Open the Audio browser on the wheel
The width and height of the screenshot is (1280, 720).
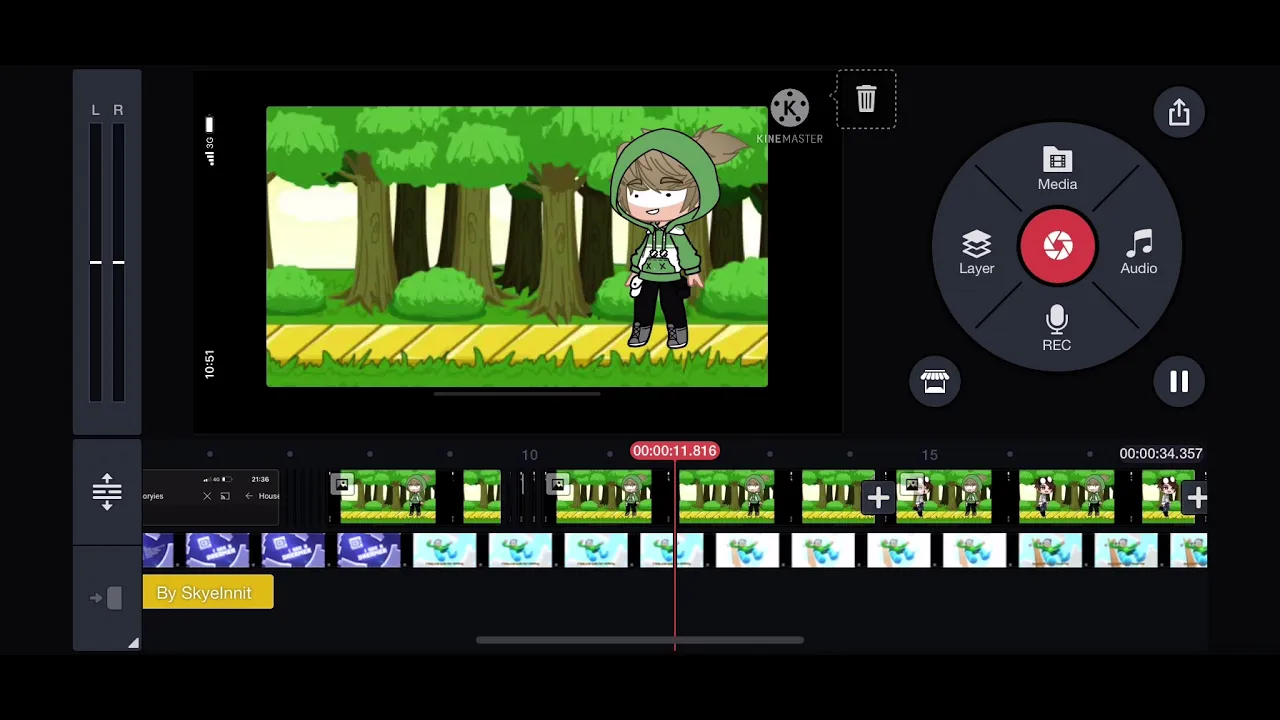pyautogui.click(x=1138, y=253)
